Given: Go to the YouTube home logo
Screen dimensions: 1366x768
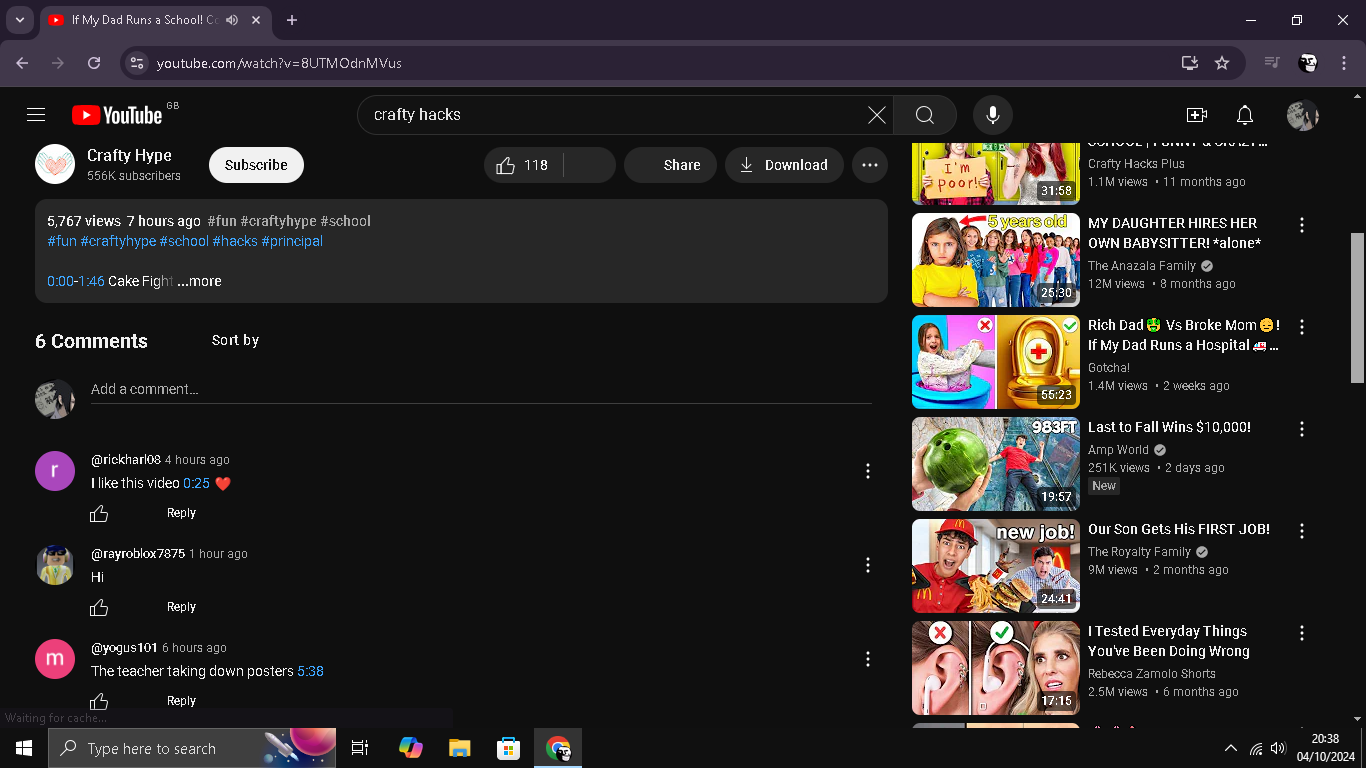Looking at the screenshot, I should point(117,115).
